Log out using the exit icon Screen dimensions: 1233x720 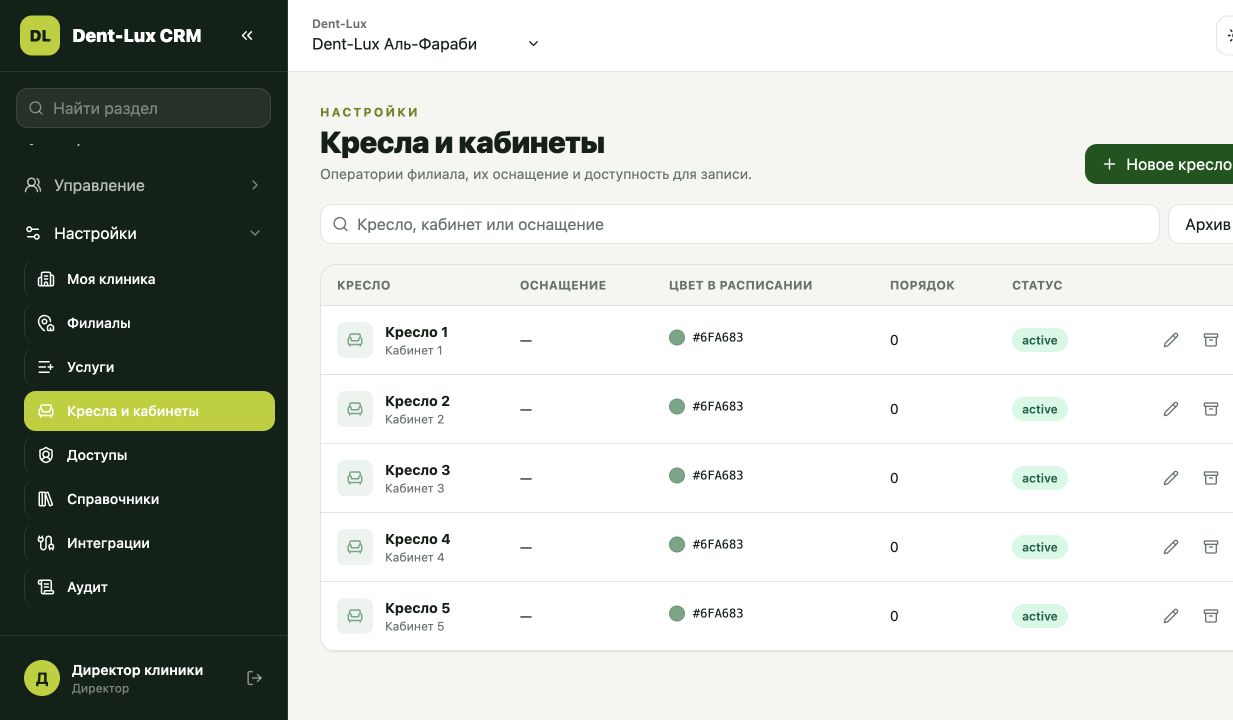click(255, 678)
